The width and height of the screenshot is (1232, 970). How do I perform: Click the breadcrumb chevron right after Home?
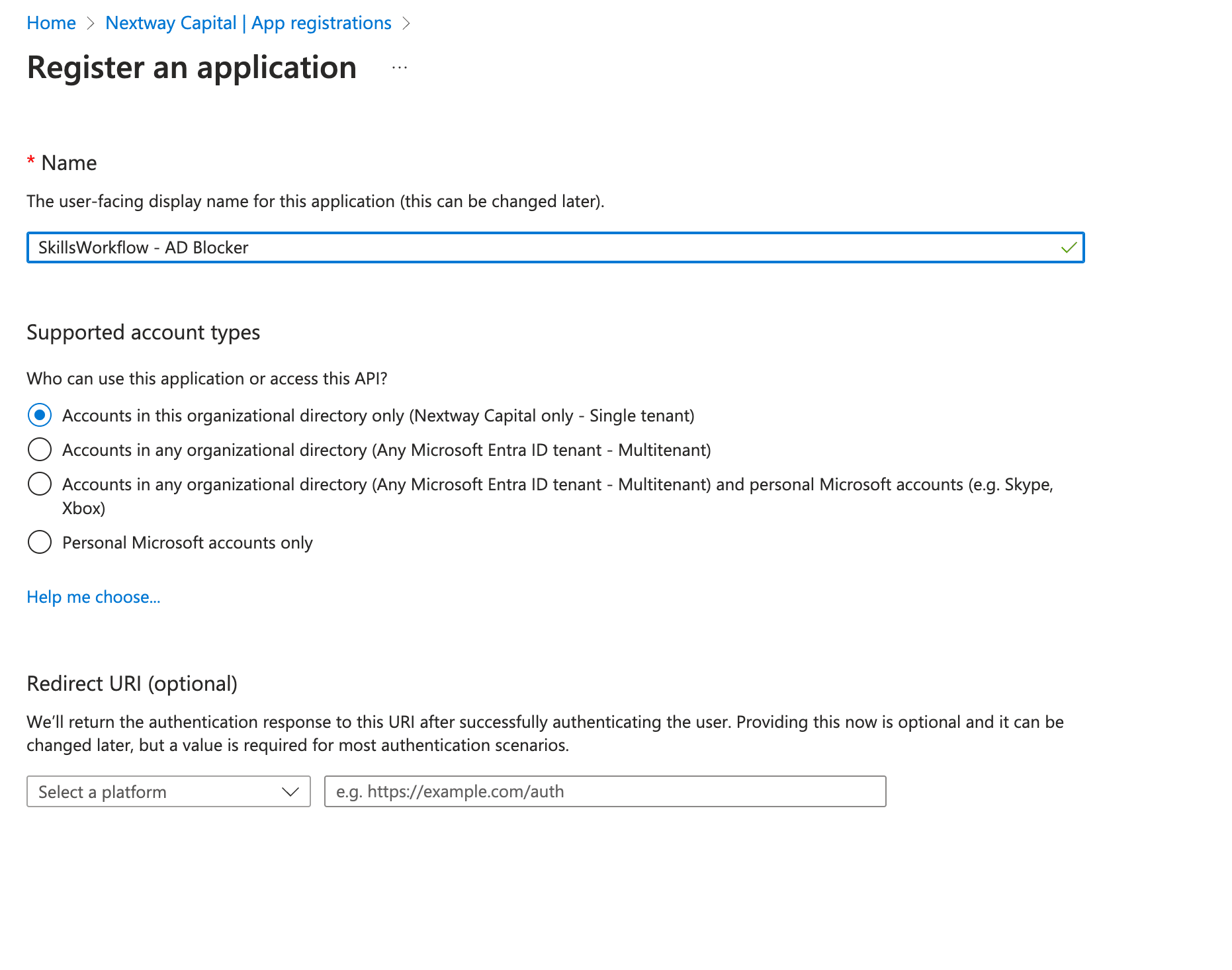click(x=91, y=23)
